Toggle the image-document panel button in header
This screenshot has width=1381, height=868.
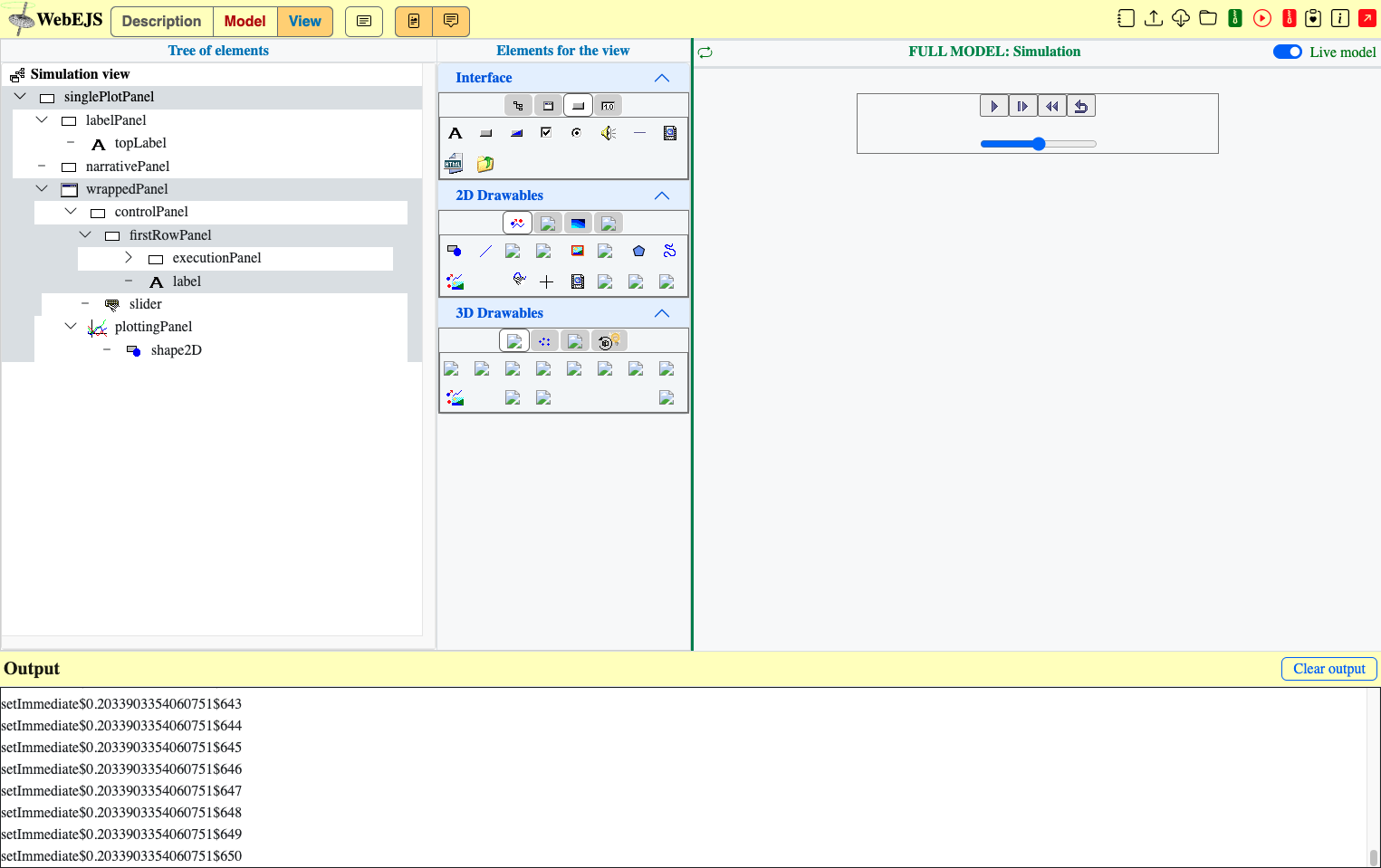(414, 21)
